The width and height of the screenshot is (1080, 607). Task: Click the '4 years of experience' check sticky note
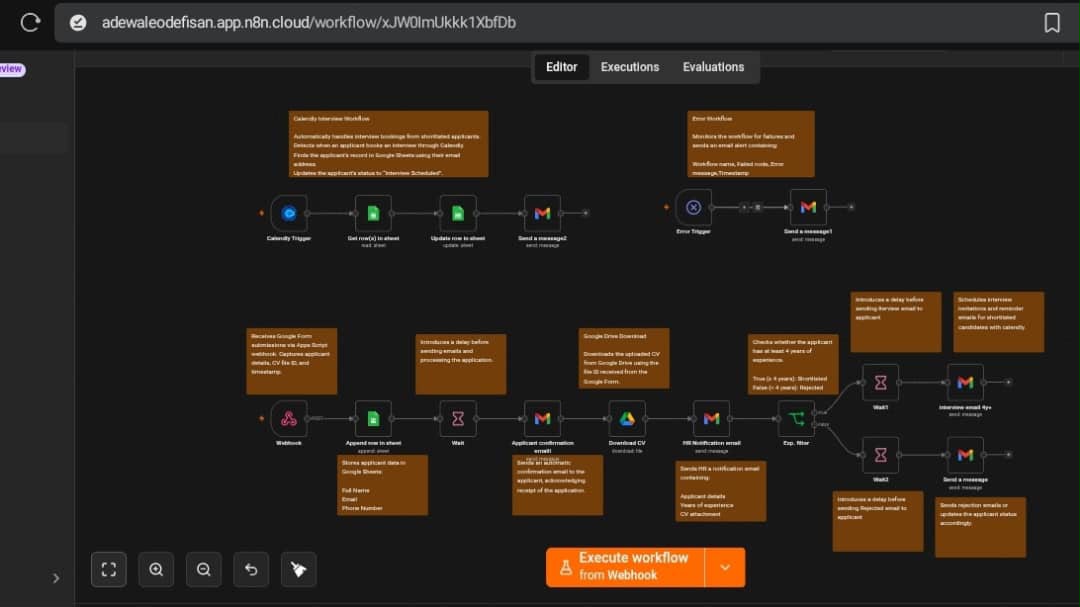click(793, 364)
